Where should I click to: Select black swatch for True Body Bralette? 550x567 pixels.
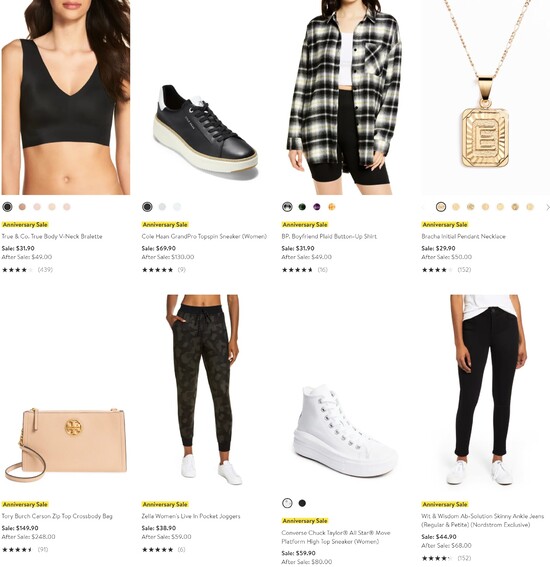[x=7, y=207]
